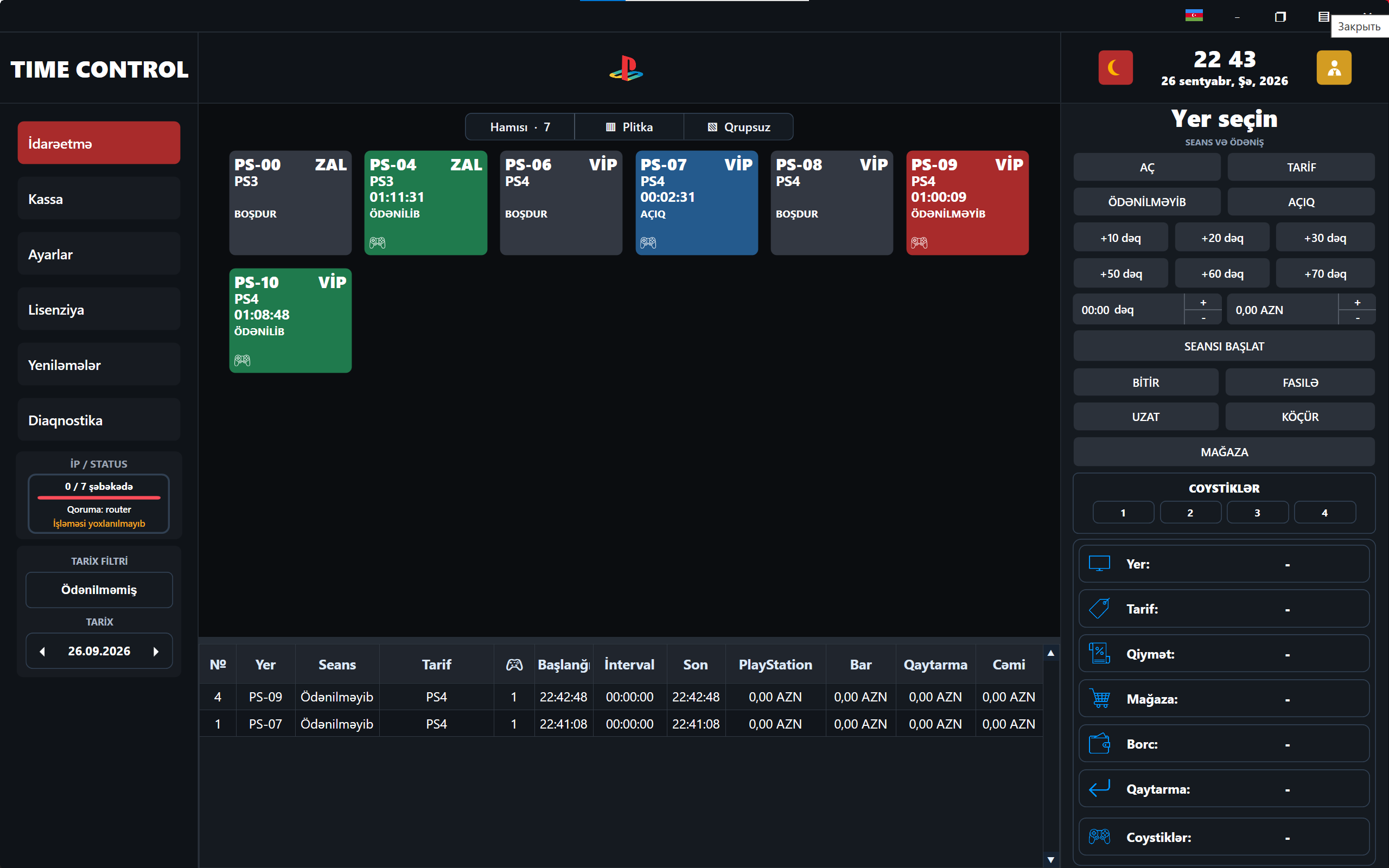
Task: Click the gamepad icon beside Coystiklər
Action: tap(1099, 837)
